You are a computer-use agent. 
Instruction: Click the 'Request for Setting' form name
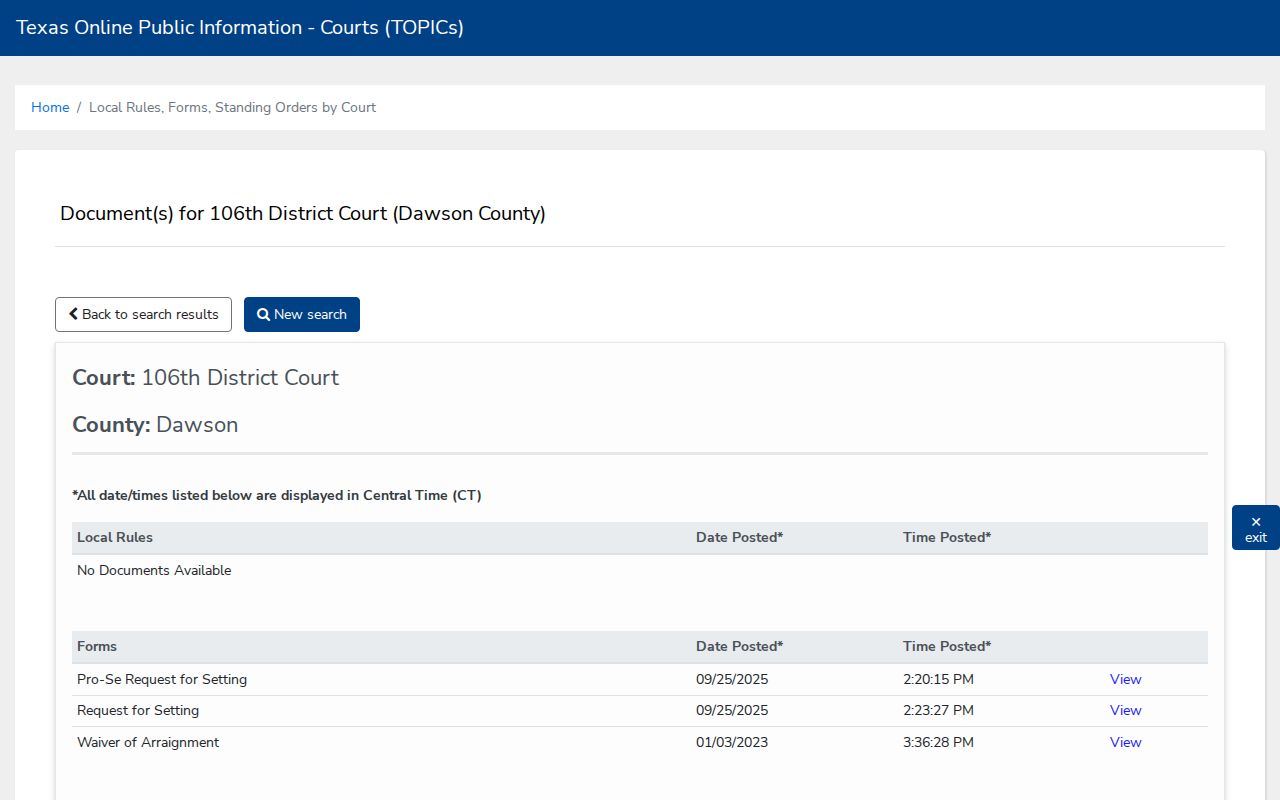(x=138, y=710)
